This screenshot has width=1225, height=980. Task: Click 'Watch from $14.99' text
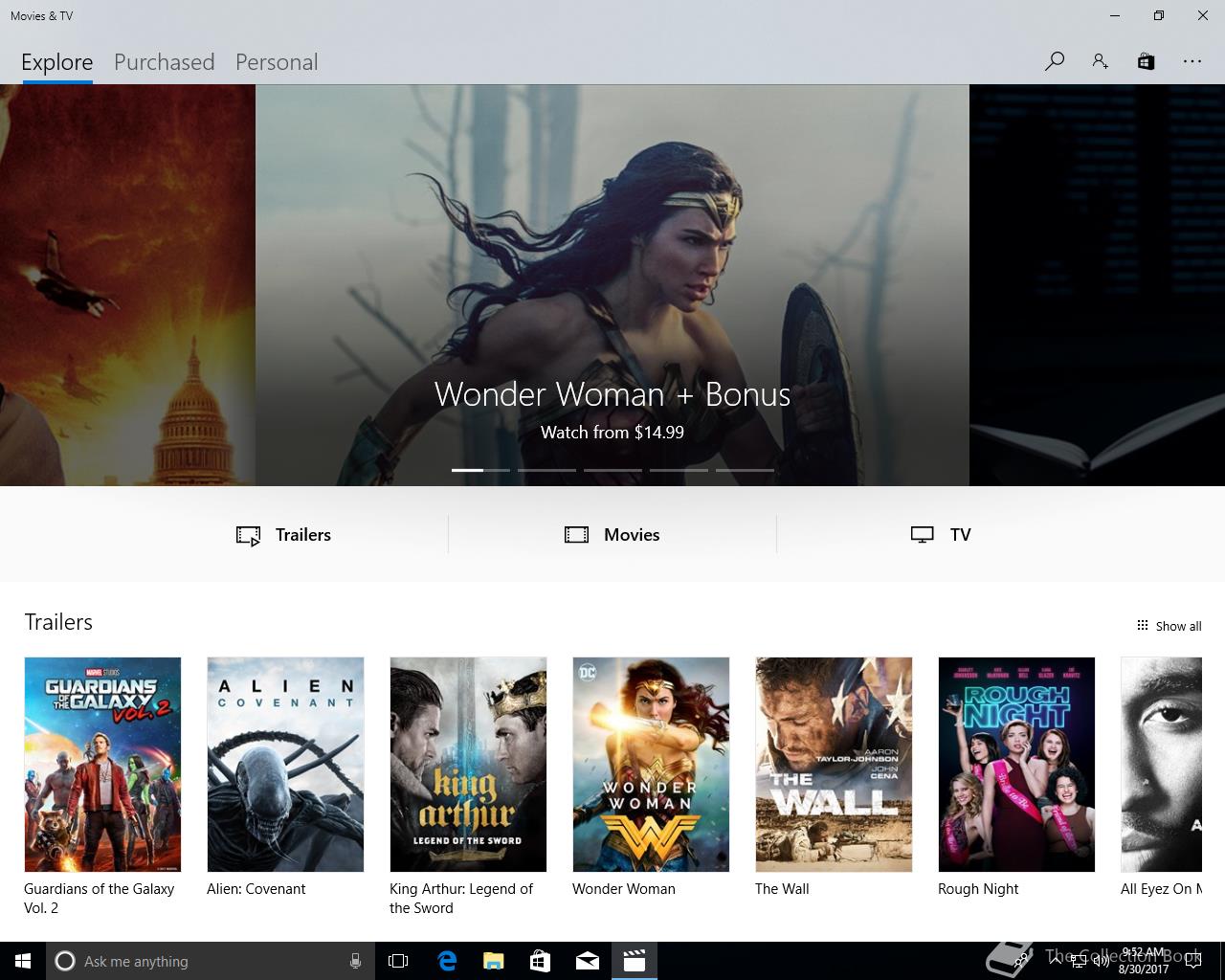[x=612, y=433]
